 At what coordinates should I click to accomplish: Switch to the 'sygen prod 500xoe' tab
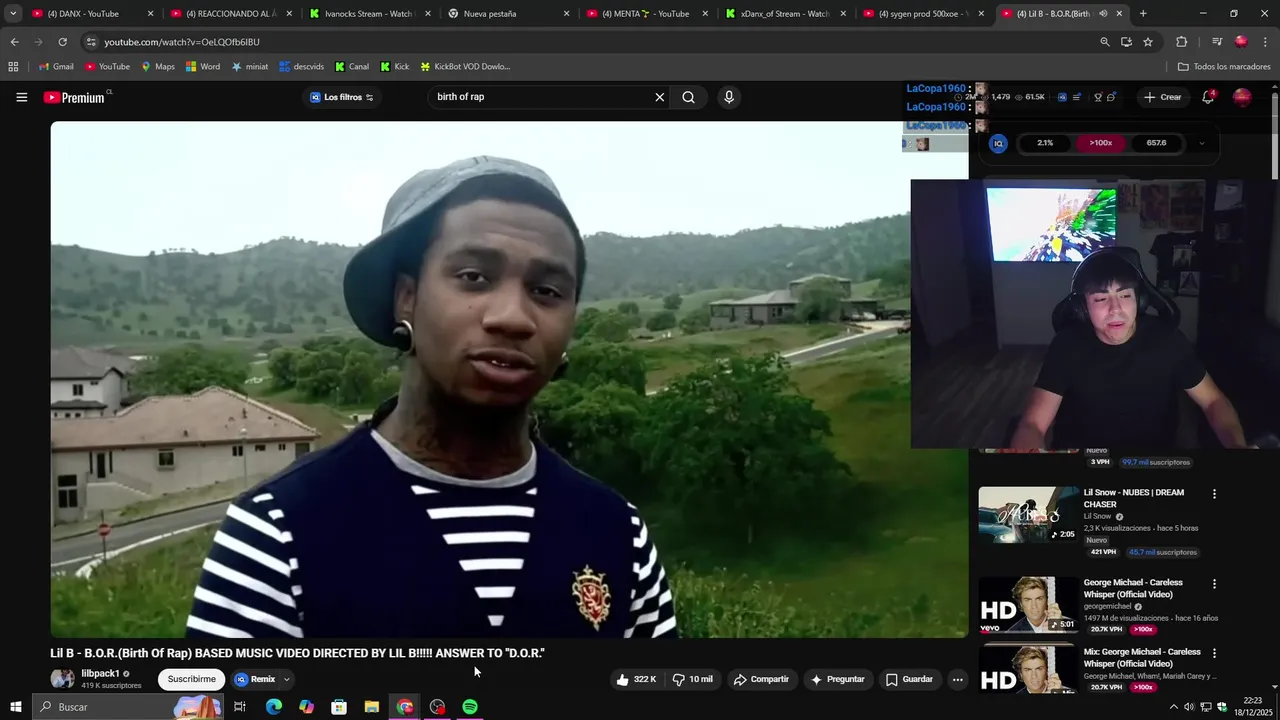pos(922,14)
